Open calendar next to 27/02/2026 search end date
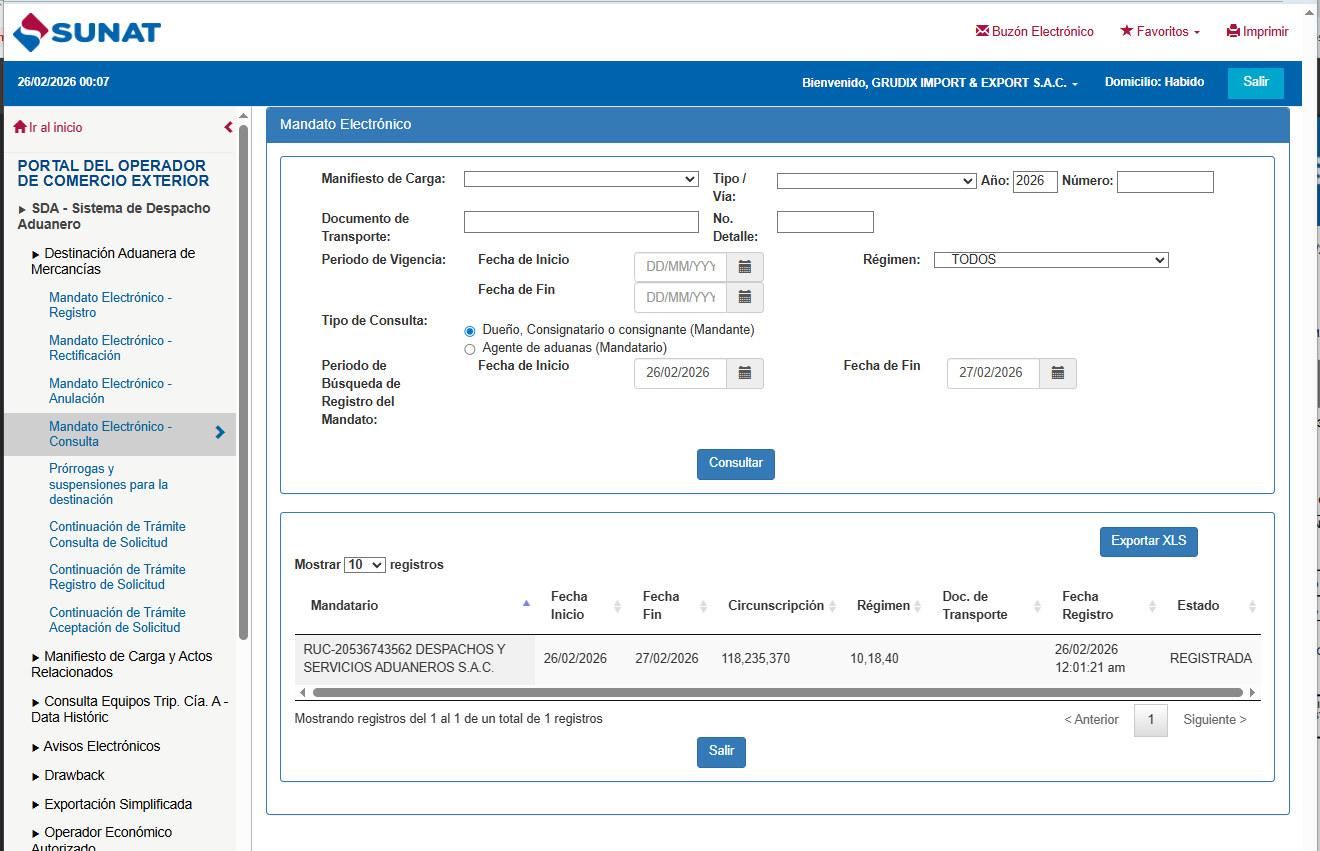 pyautogui.click(x=1058, y=373)
